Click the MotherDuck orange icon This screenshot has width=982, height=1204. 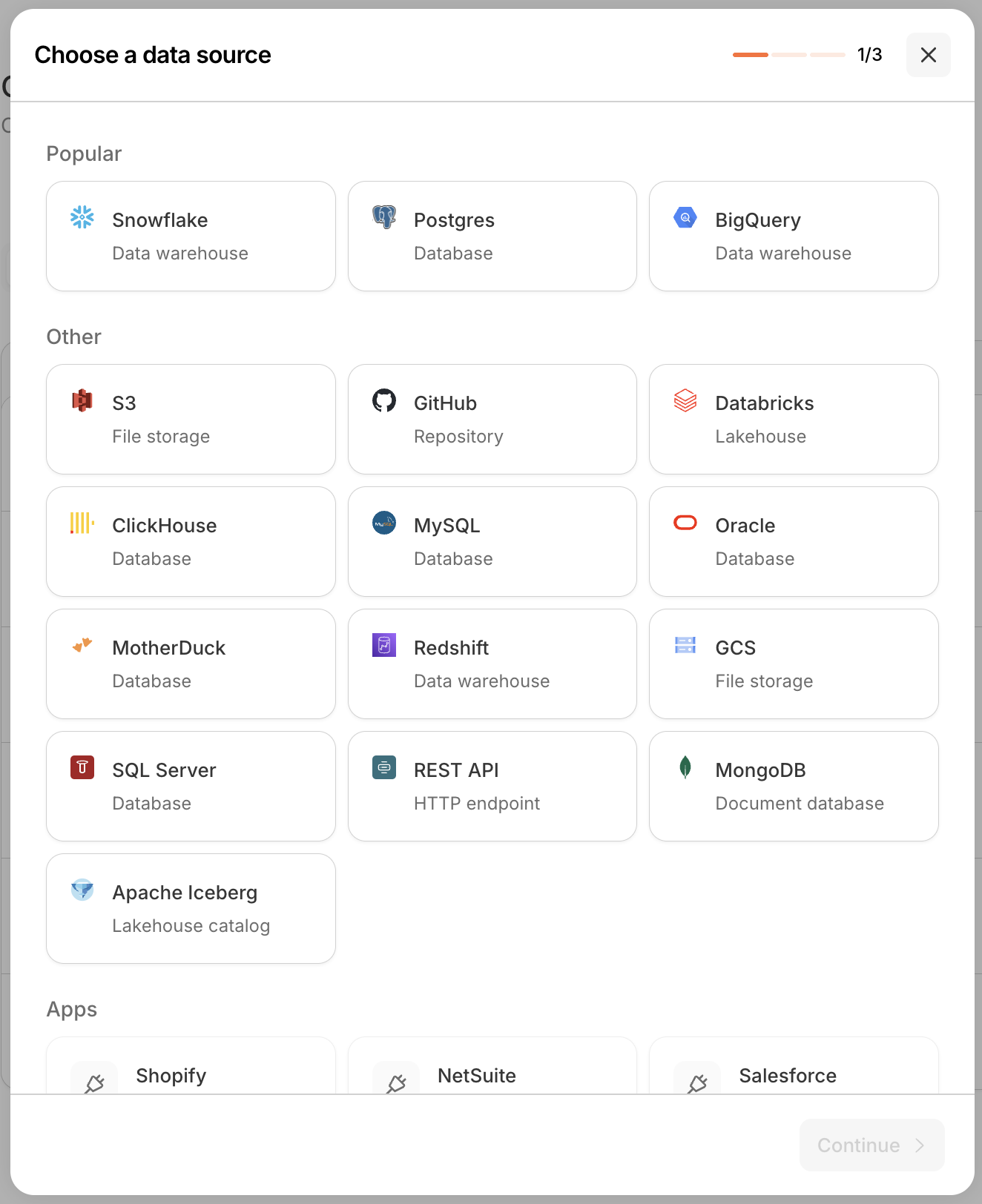click(x=82, y=645)
